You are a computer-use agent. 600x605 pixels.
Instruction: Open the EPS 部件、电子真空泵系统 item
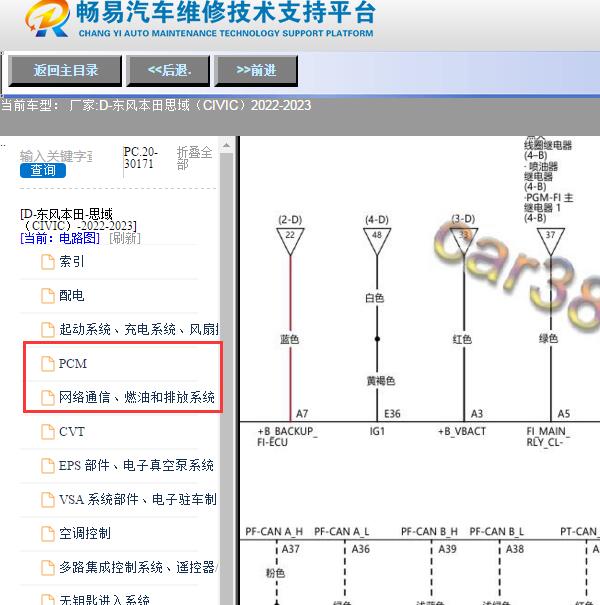point(136,465)
